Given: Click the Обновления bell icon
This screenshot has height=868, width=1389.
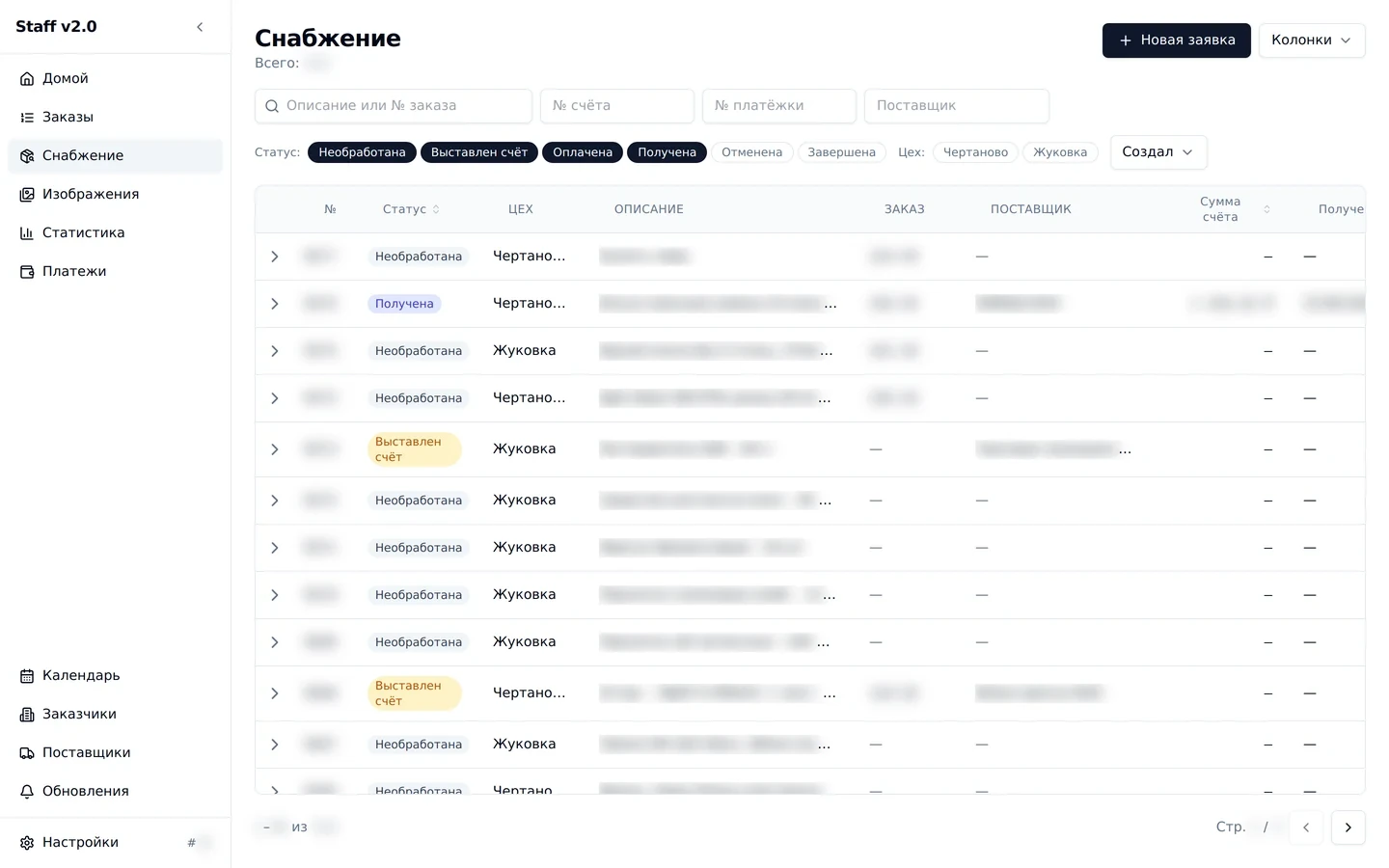Looking at the screenshot, I should [27, 792].
